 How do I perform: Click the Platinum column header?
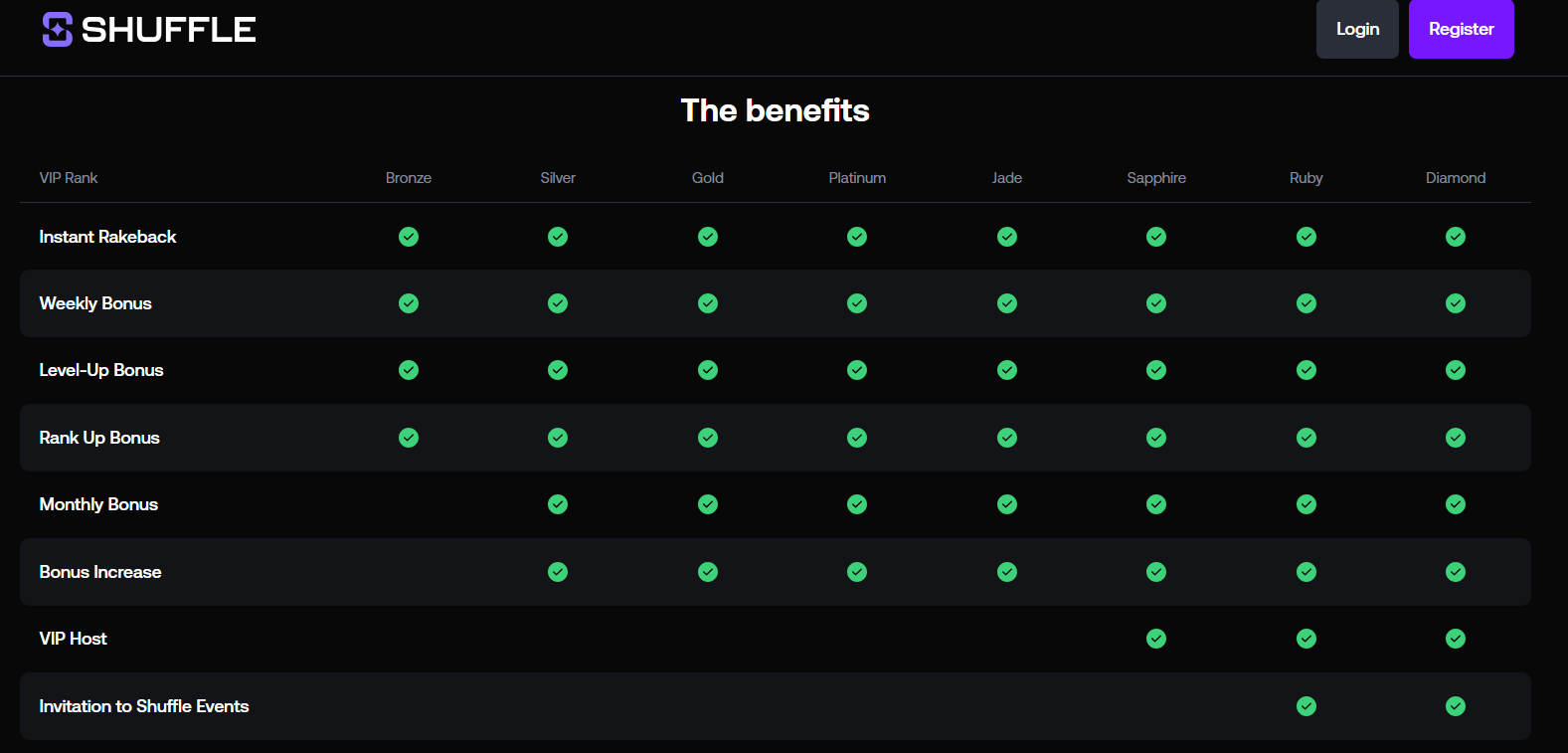pos(857,178)
